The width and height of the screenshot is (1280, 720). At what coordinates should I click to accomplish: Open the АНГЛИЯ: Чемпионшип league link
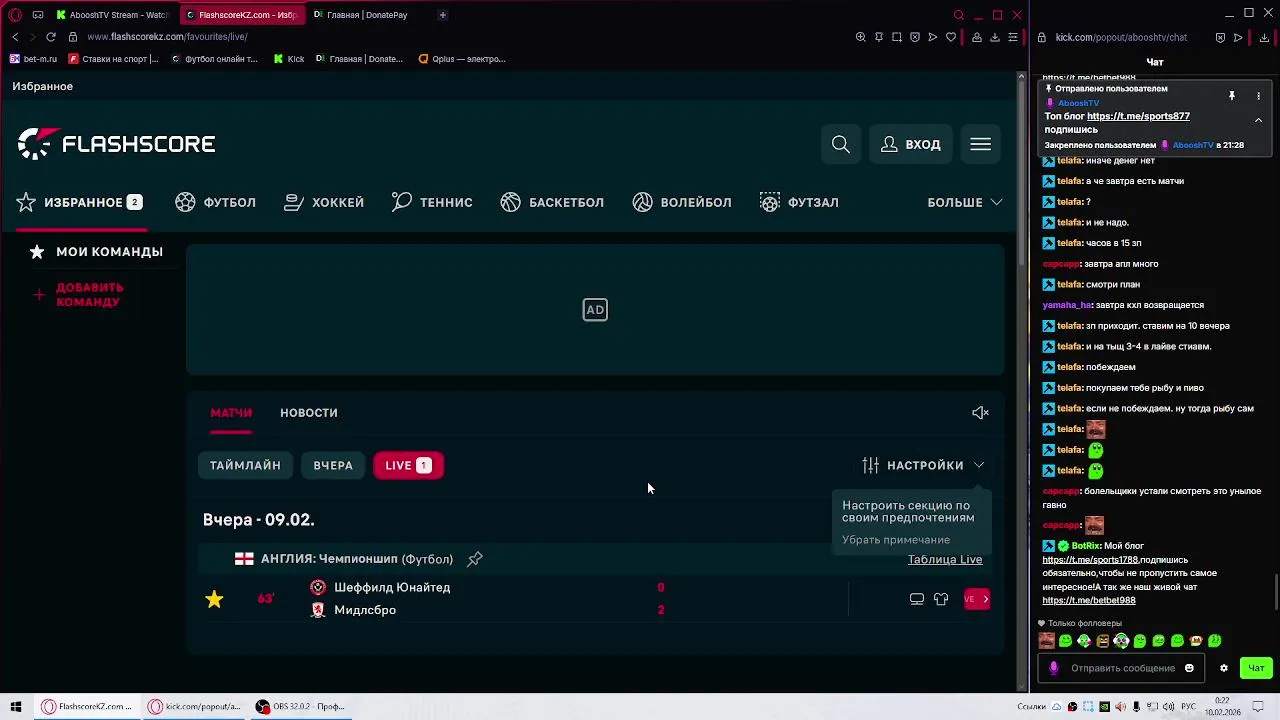(357, 559)
